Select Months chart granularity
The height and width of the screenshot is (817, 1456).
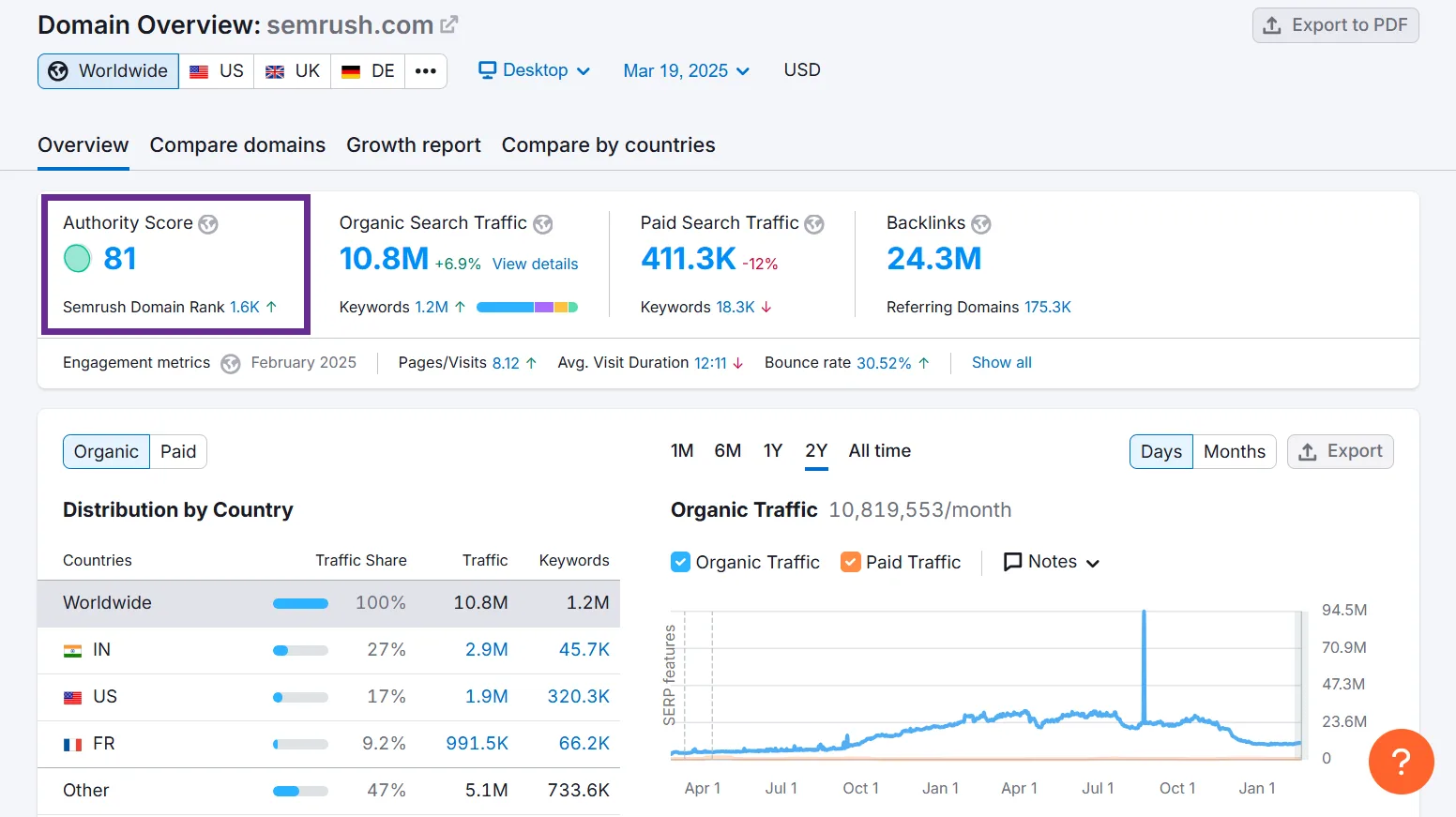tap(1235, 451)
